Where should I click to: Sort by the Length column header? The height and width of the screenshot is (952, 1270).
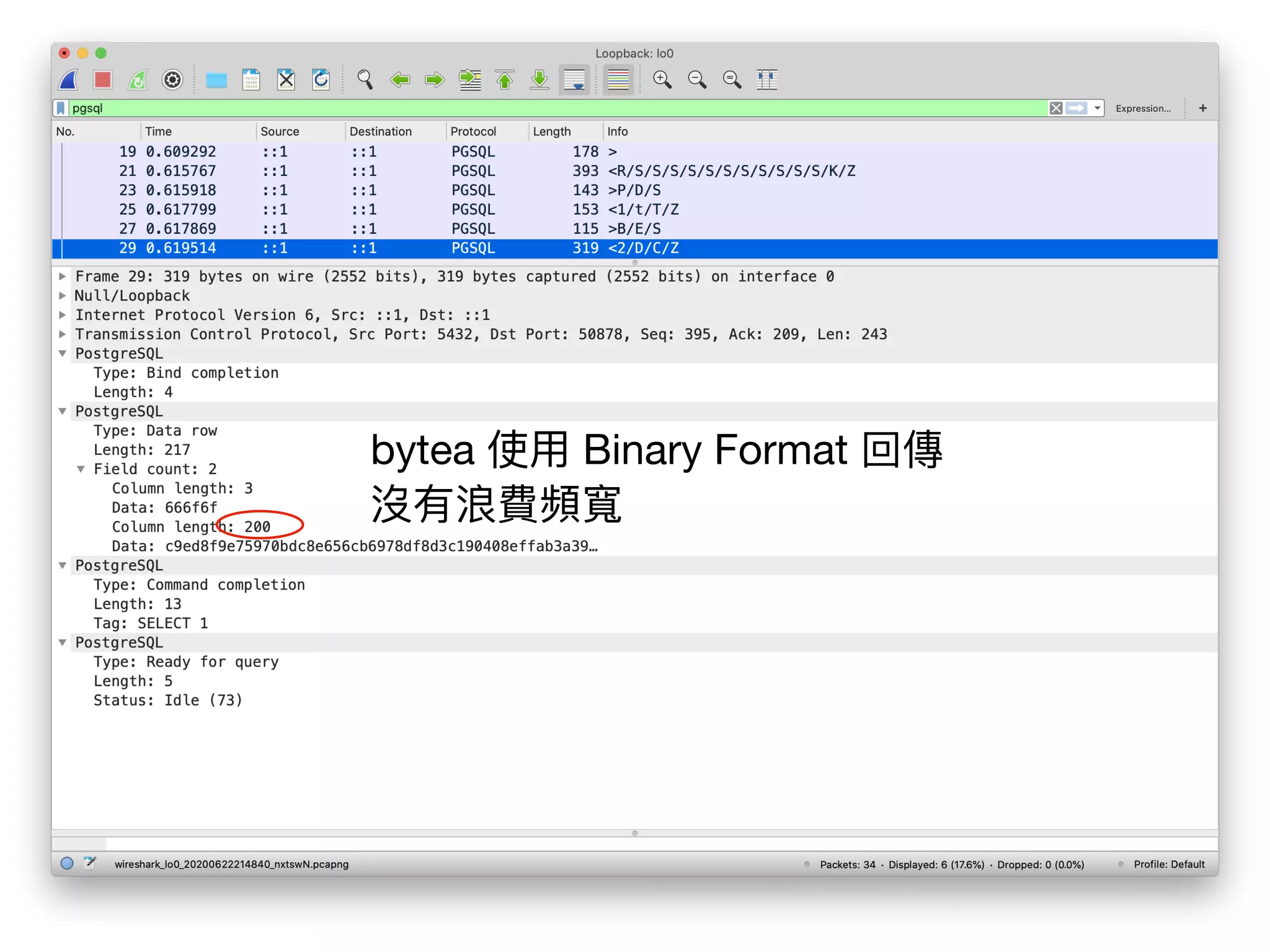(565, 131)
